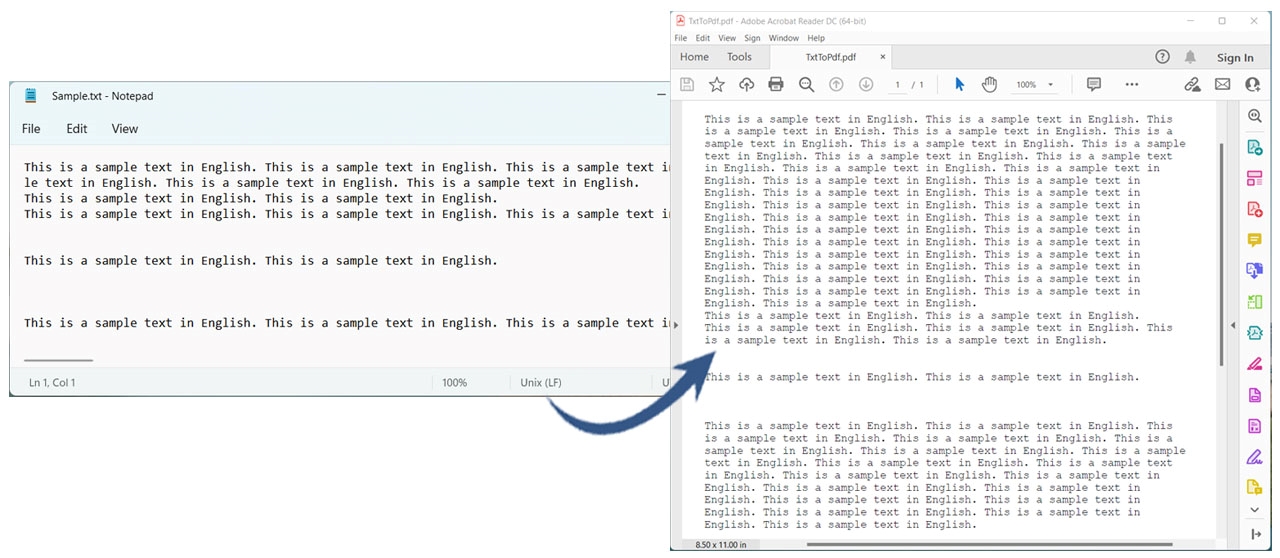
Task: Send file by email envelope icon
Action: click(1222, 85)
